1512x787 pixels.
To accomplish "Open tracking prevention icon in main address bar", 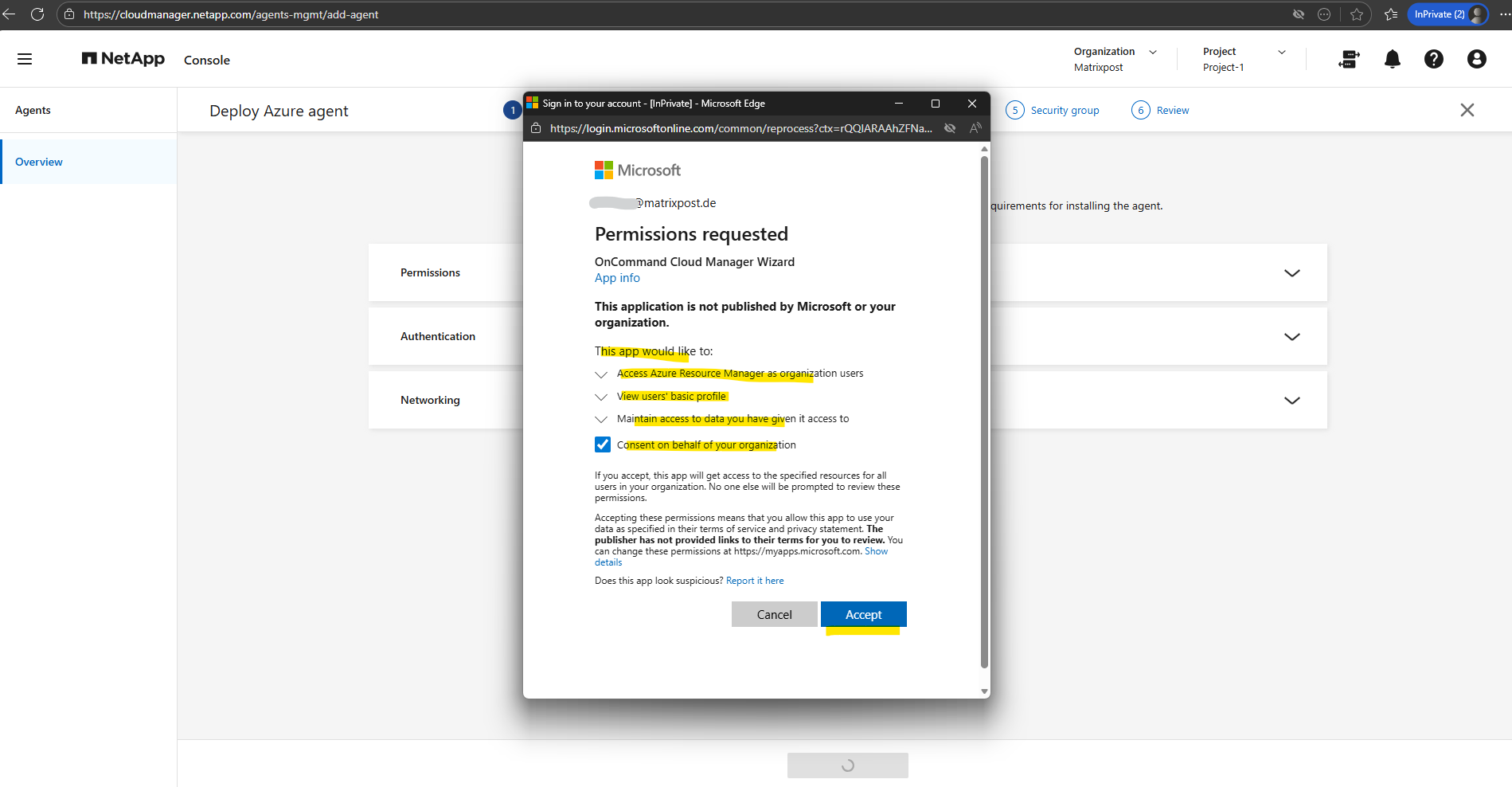I will (x=1299, y=14).
